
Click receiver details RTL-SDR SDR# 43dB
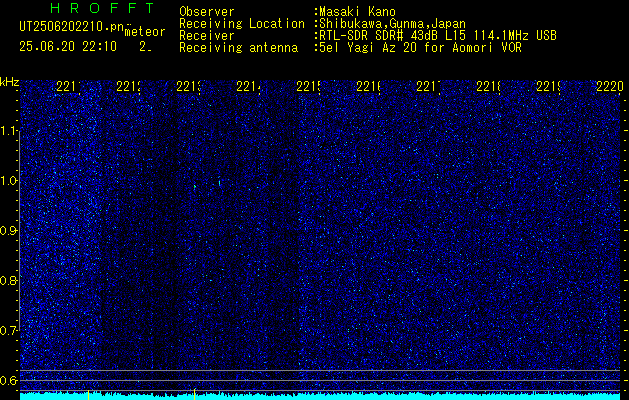[x=380, y=36]
